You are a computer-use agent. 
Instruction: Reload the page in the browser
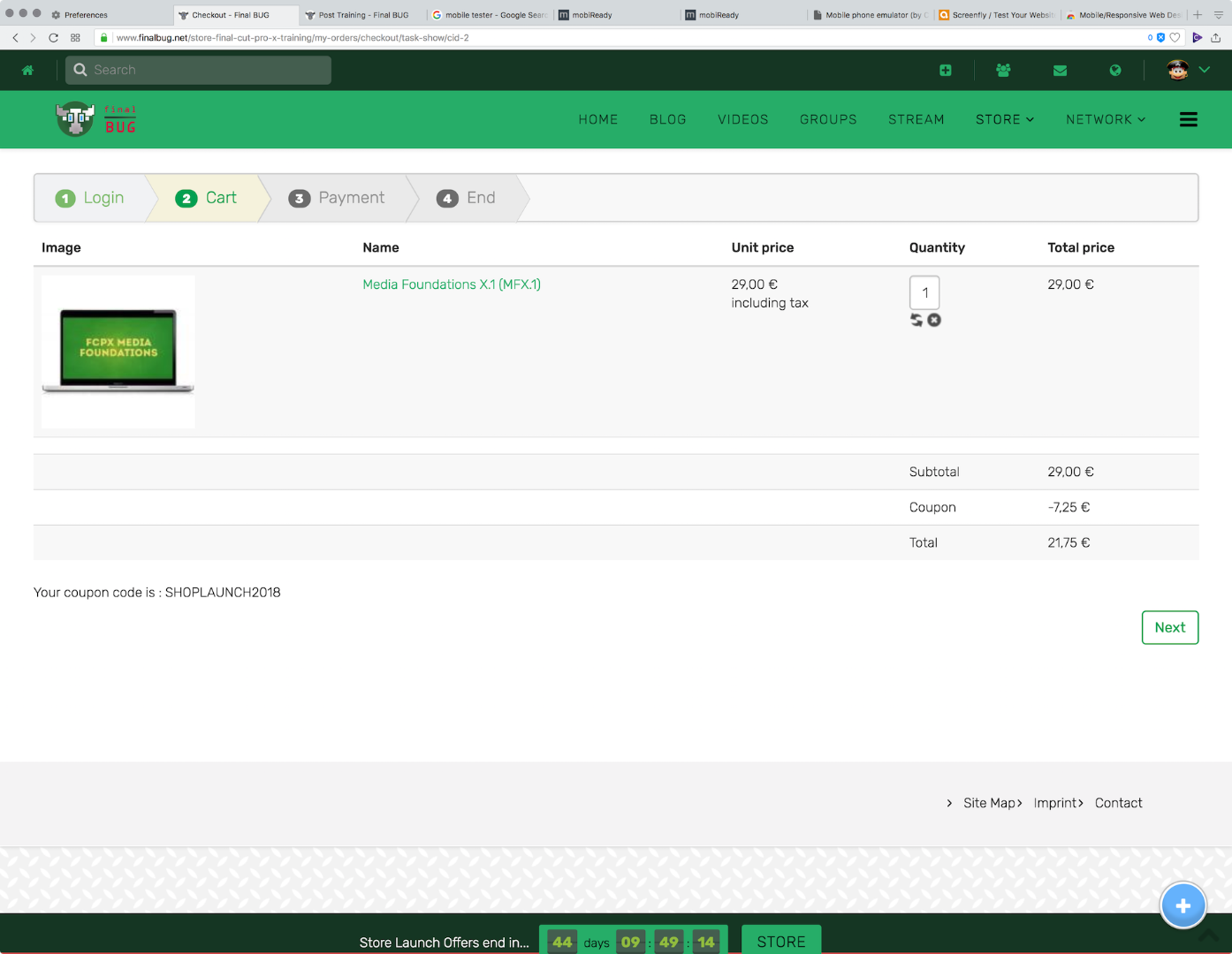[53, 38]
